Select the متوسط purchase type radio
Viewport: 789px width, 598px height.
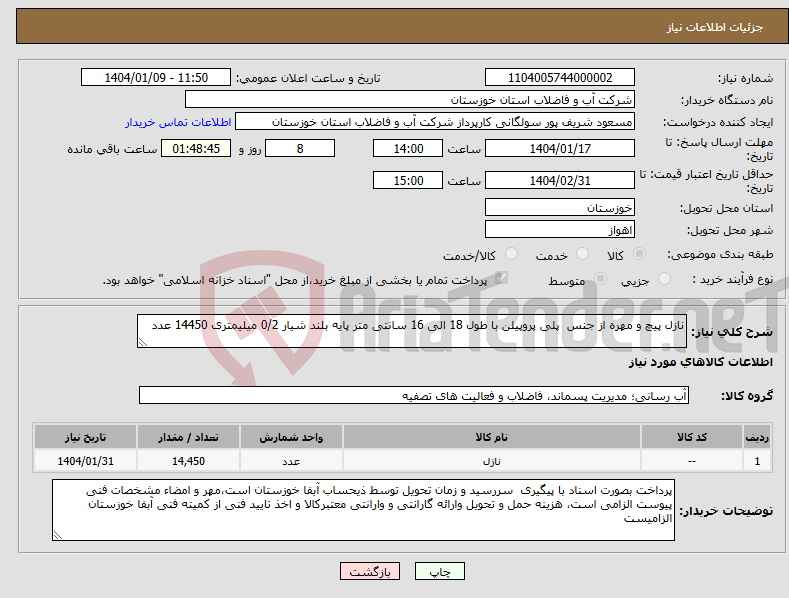coord(600,278)
